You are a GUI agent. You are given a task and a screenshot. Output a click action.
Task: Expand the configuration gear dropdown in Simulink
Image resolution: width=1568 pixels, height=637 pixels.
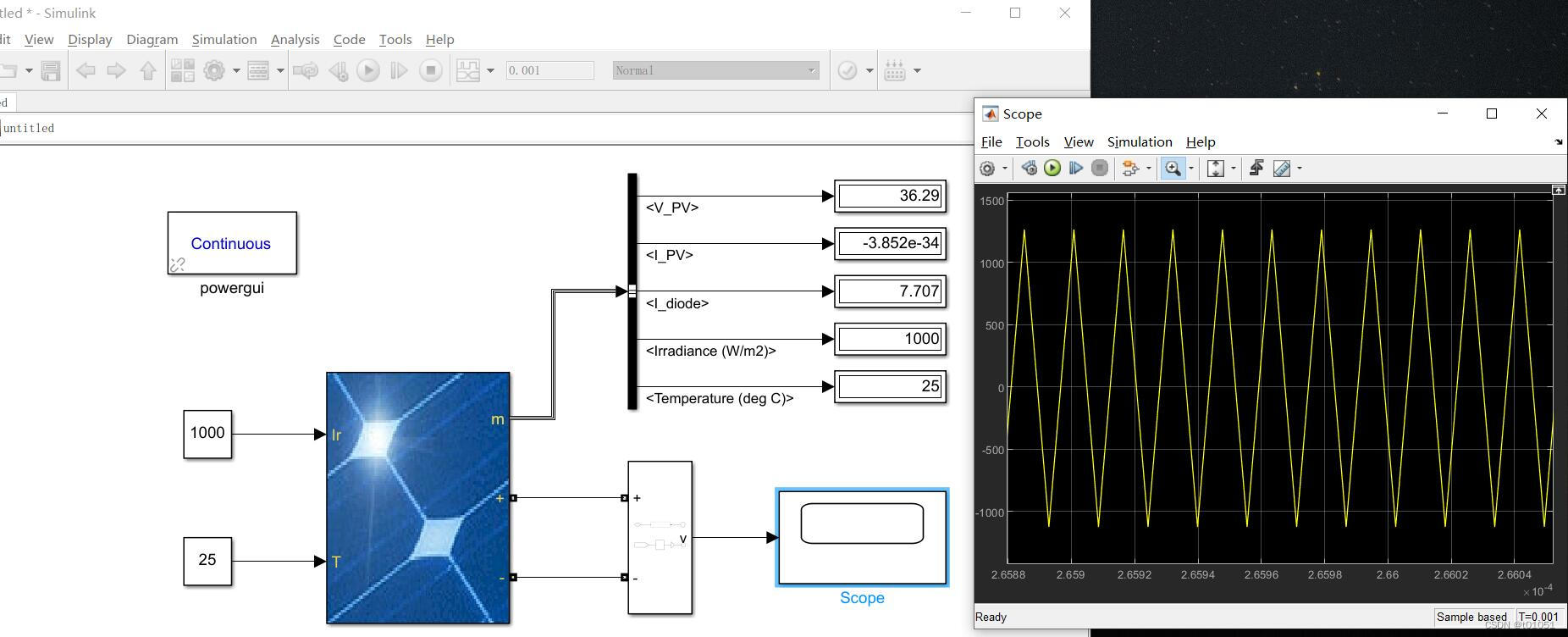[236, 71]
